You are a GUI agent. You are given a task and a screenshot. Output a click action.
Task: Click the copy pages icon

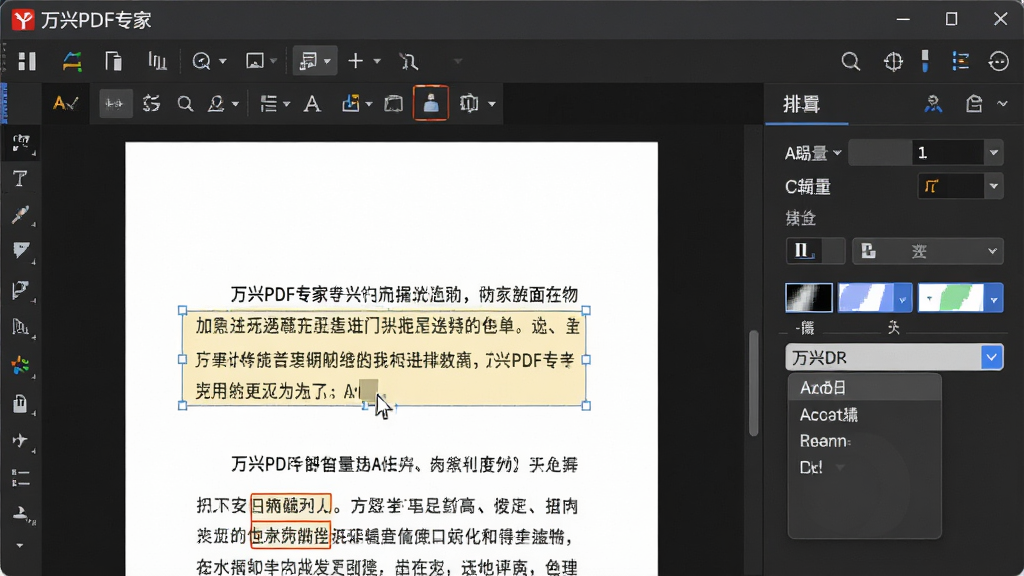pyautogui.click(x=114, y=61)
